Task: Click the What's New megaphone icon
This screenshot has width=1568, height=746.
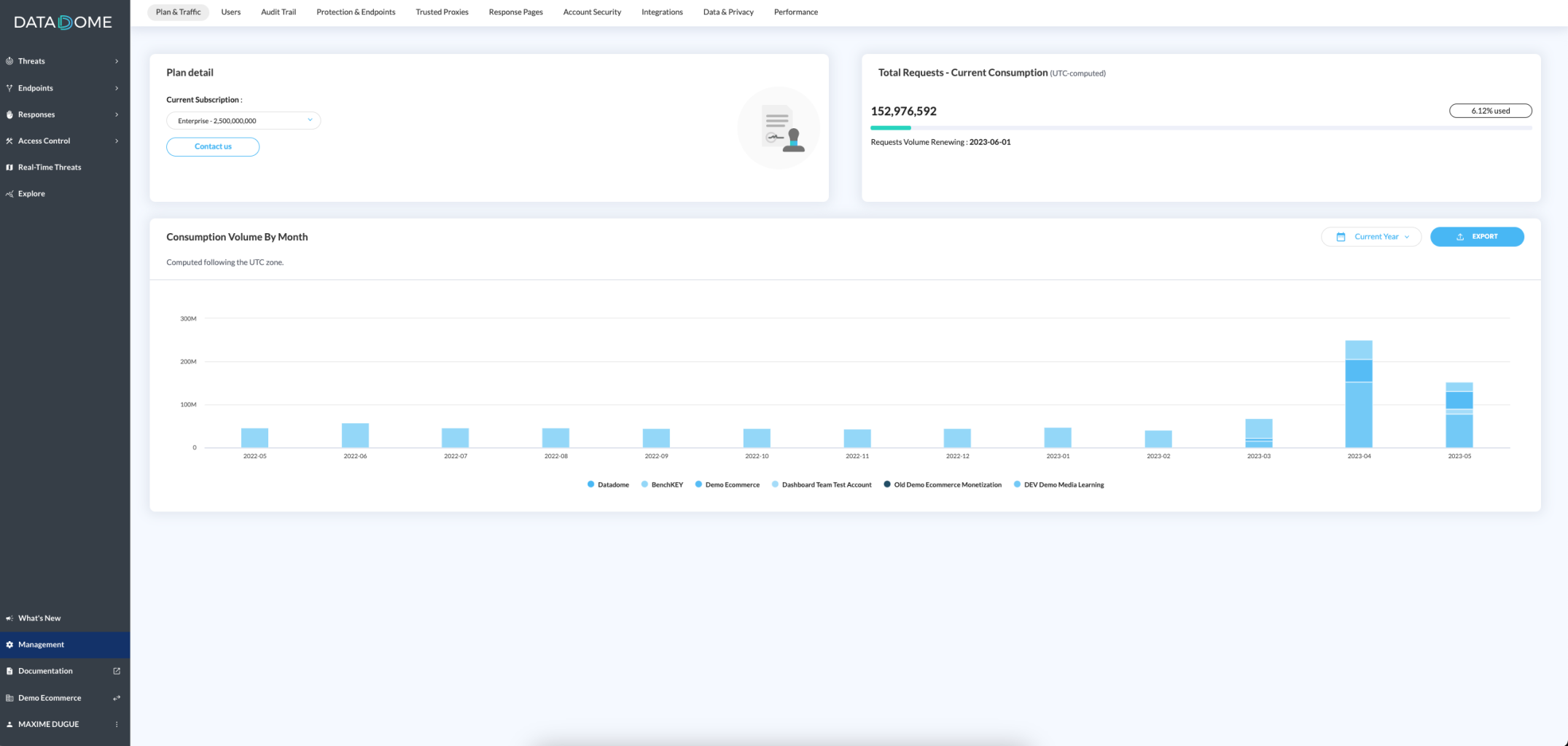Action: (9, 618)
